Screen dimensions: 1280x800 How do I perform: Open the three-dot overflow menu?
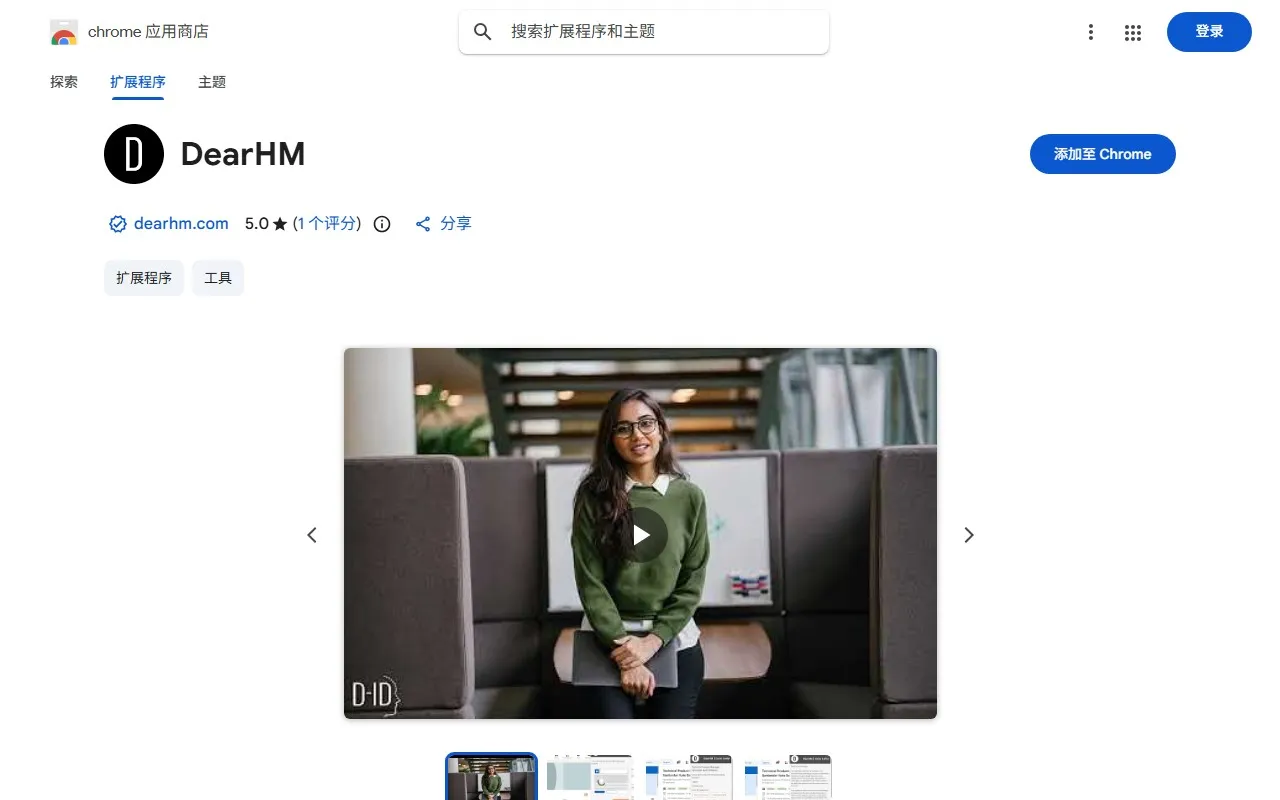(x=1090, y=32)
